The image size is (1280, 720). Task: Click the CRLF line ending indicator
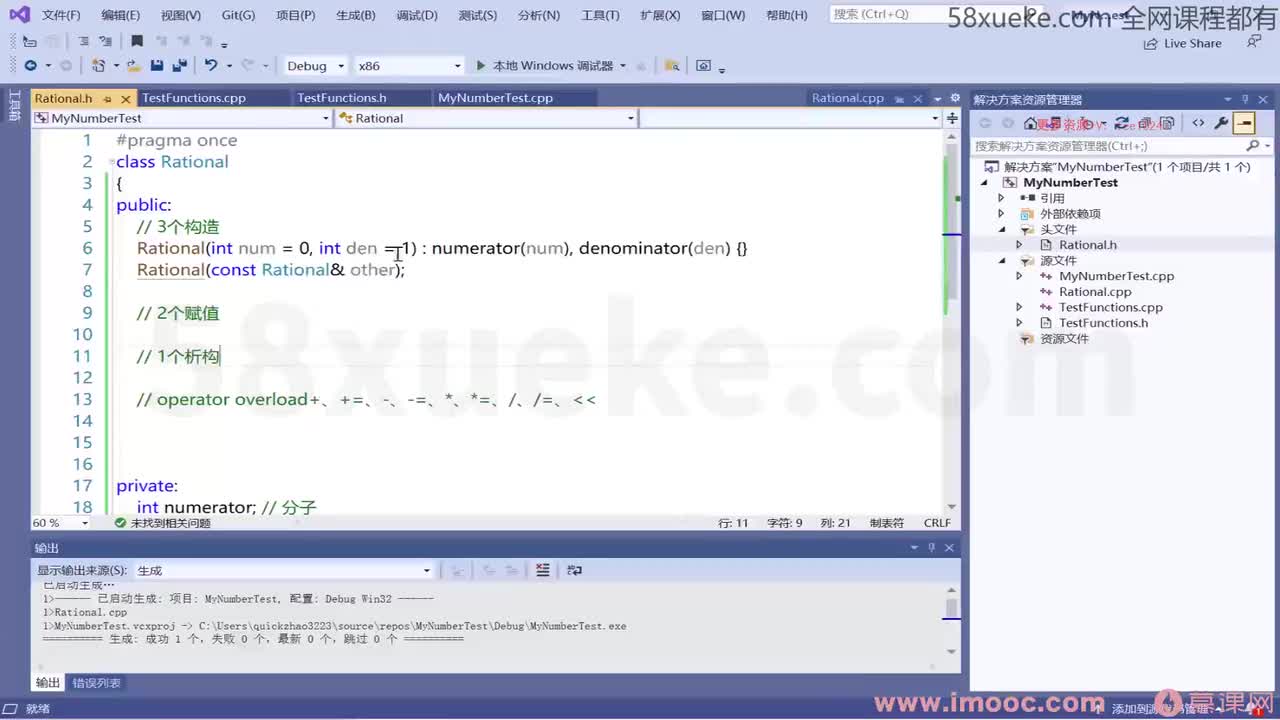(x=937, y=523)
